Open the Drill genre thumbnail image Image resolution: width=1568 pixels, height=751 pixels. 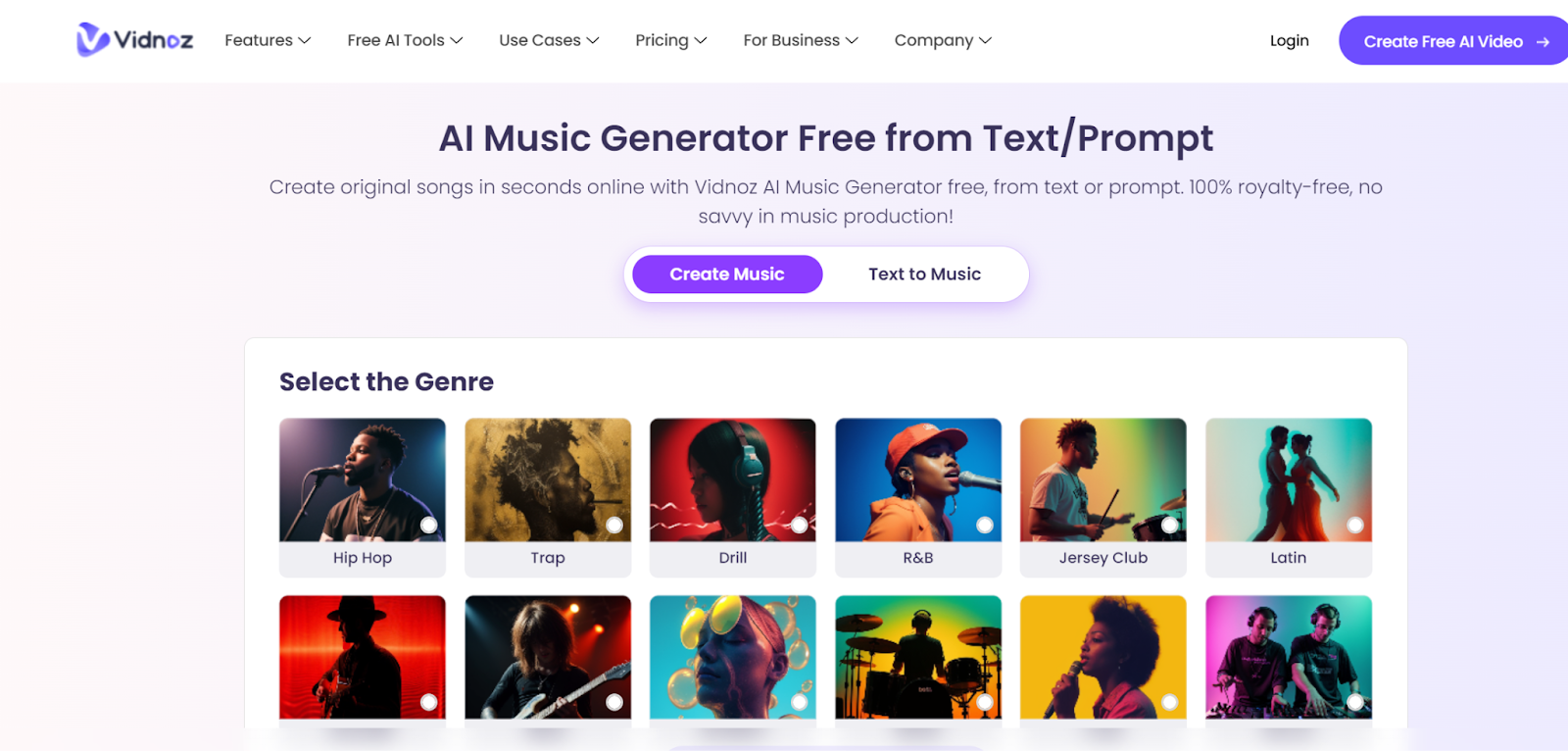click(x=733, y=480)
